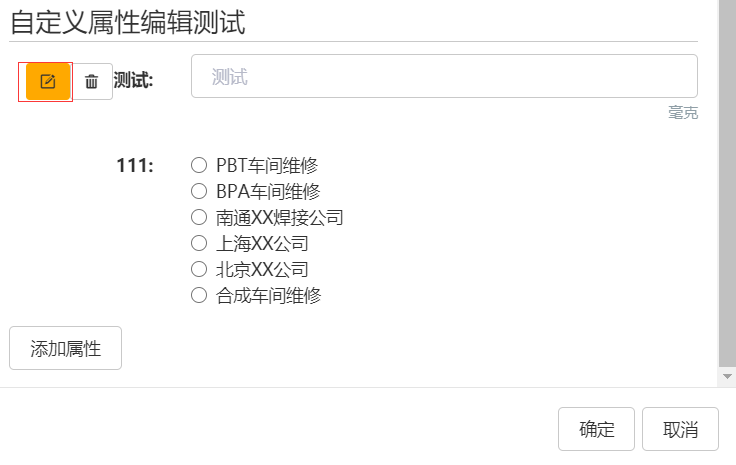Image resolution: width=736 pixels, height=465 pixels.
Task: Click the scrollbar down arrow
Action: pos(727,376)
